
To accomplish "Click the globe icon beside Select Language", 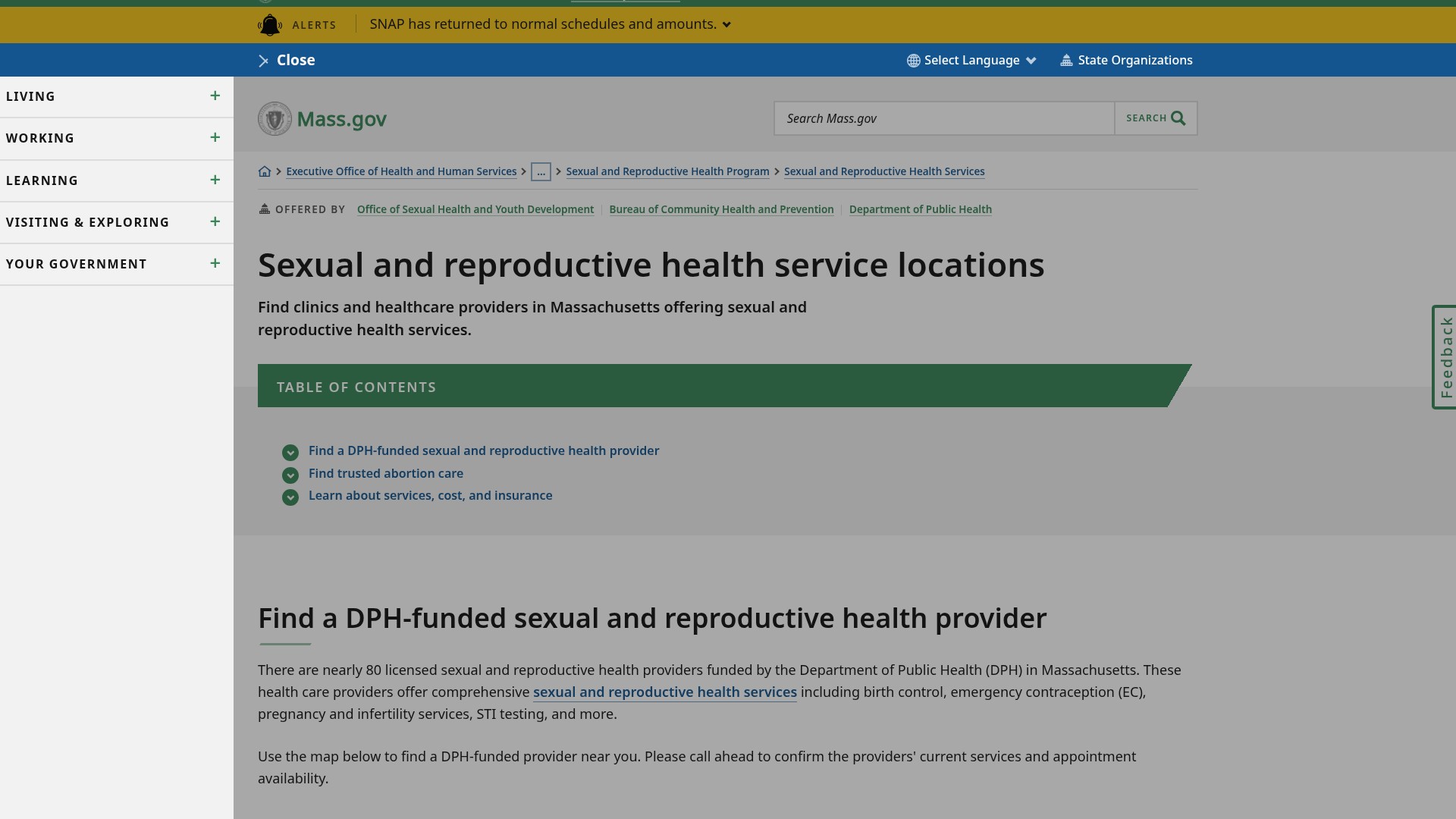I will [914, 61].
